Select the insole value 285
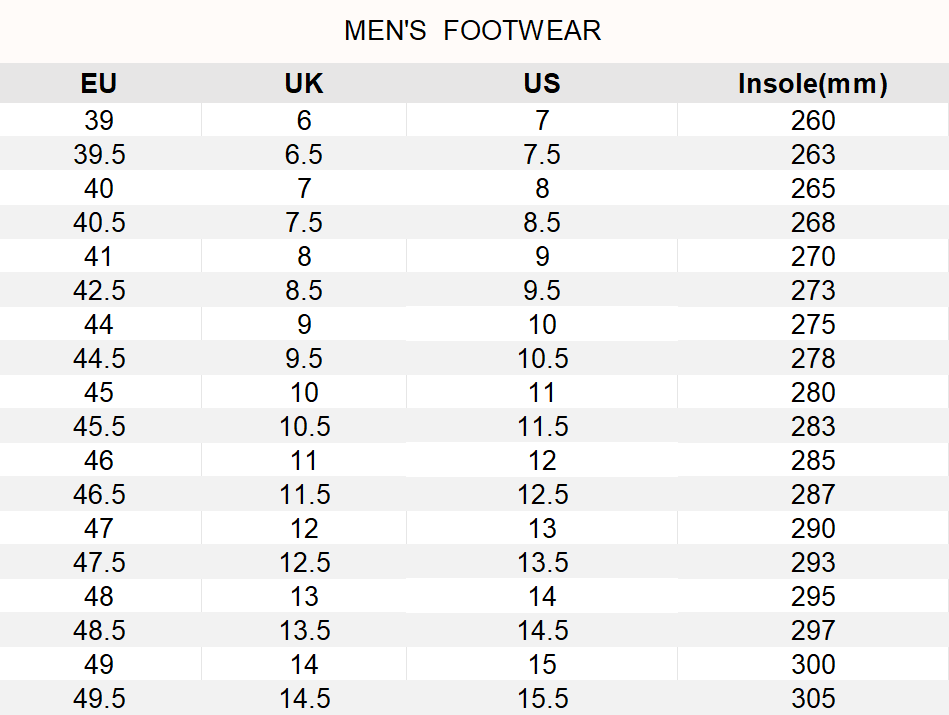This screenshot has width=949, height=715. (x=812, y=461)
